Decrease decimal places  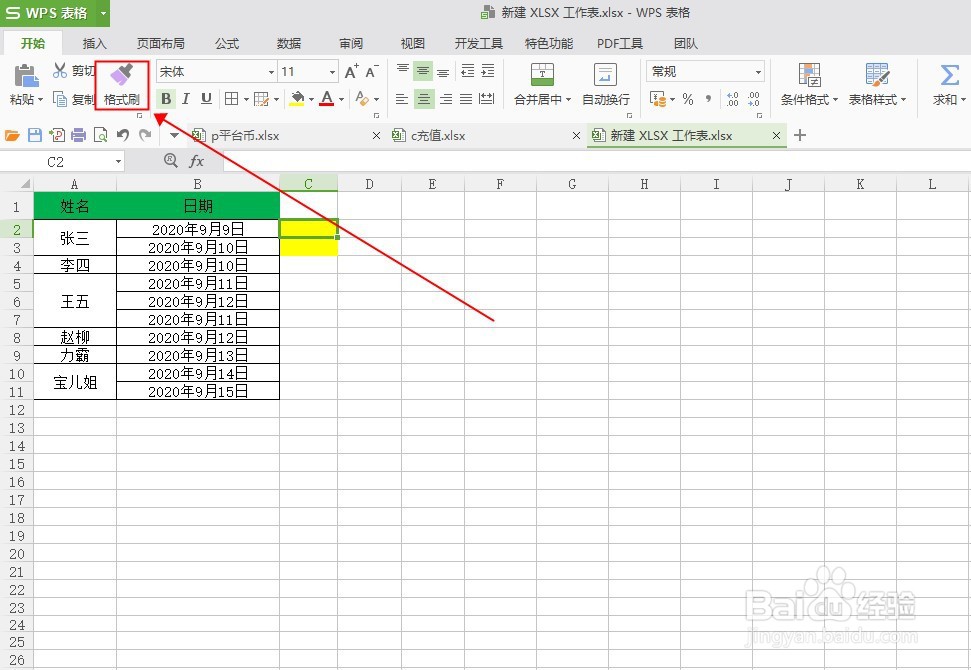coord(753,99)
